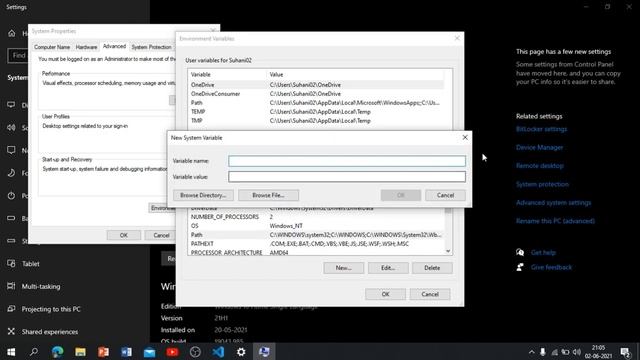
Task: Launch PowerPoint from taskbar
Action: pos(103,352)
